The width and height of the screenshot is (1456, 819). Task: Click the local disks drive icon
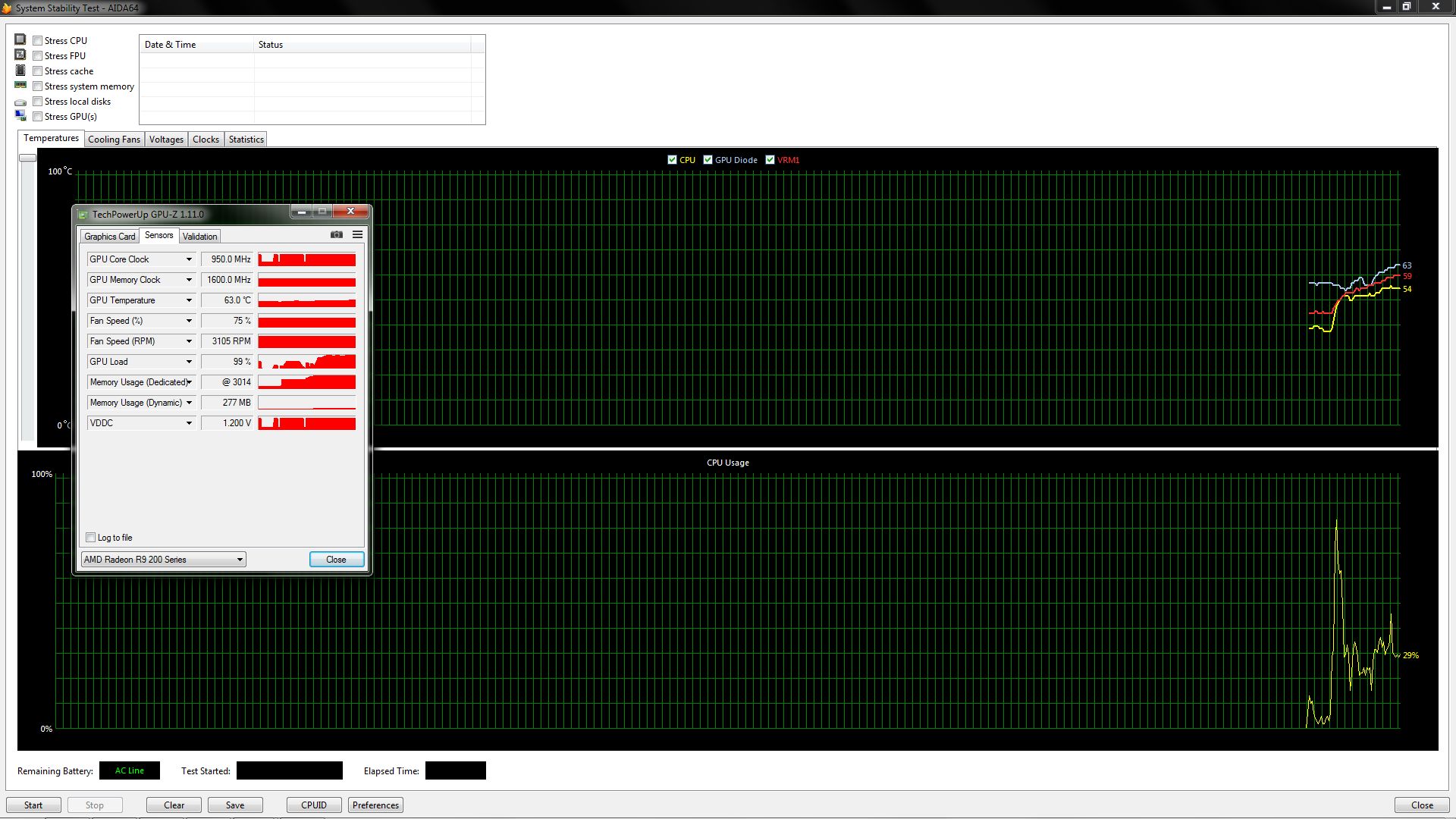pyautogui.click(x=20, y=102)
